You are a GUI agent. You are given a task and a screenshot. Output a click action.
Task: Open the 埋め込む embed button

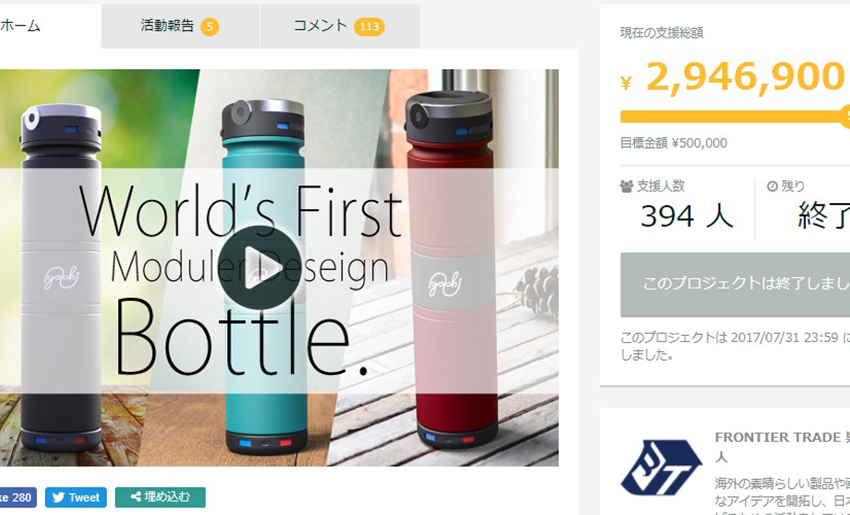coord(160,497)
